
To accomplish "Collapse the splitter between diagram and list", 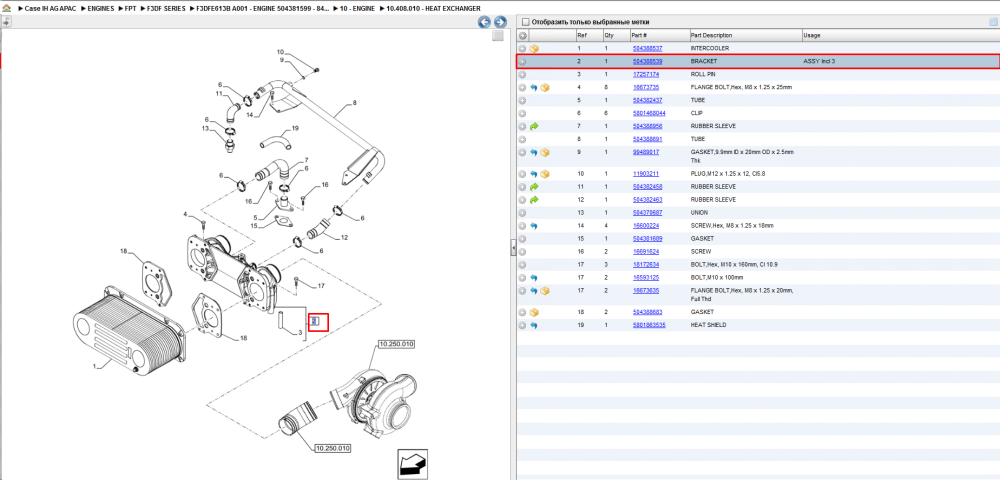I will (513, 249).
